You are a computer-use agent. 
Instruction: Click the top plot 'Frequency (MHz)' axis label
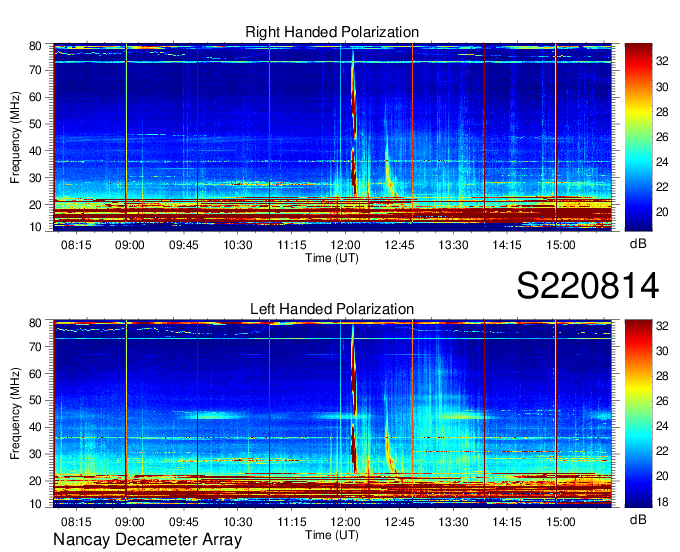15,137
